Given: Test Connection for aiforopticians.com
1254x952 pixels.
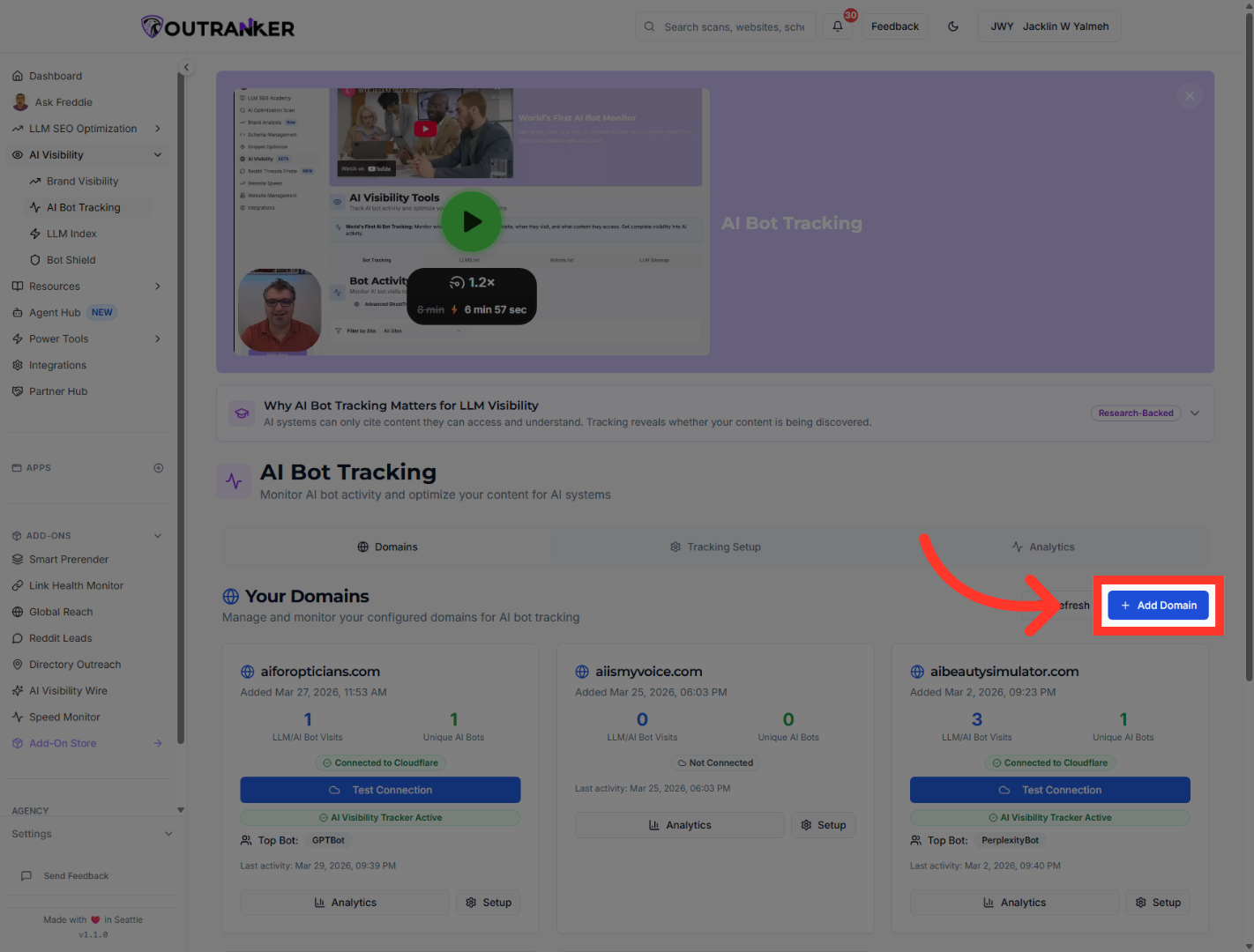Looking at the screenshot, I should (x=380, y=789).
